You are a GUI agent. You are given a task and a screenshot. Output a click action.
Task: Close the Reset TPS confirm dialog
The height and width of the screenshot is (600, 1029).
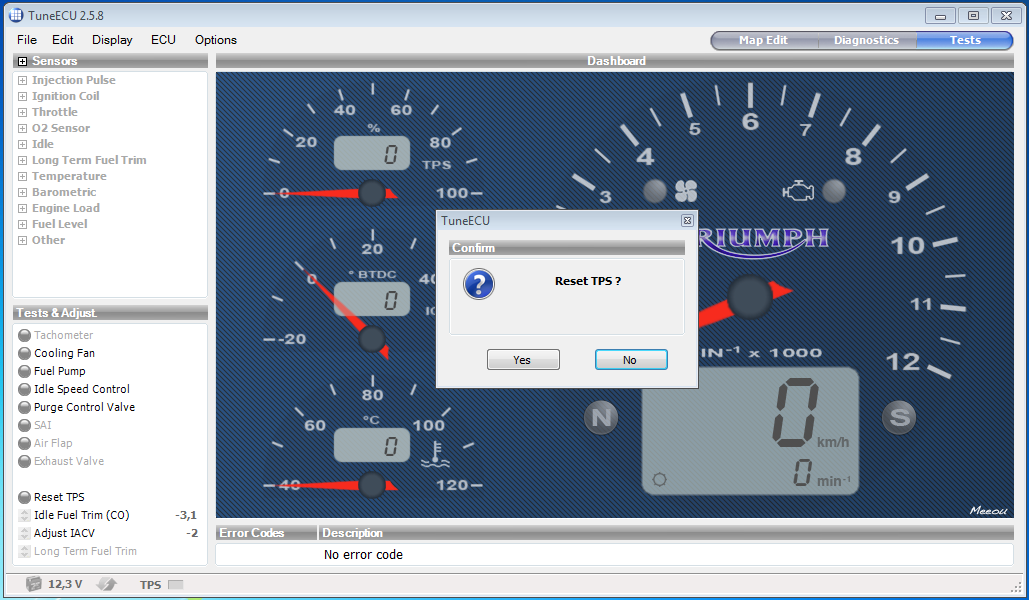(x=687, y=221)
